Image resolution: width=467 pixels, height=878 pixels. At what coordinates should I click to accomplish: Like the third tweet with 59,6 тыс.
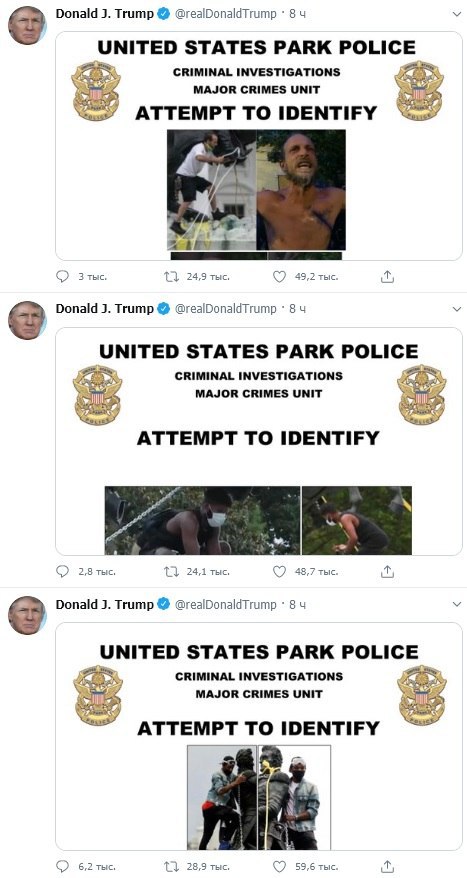(279, 866)
